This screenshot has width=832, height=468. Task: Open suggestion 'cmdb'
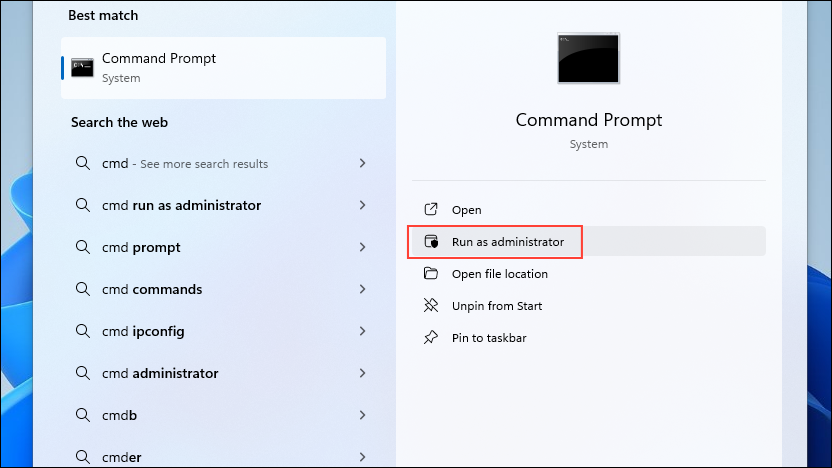[x=223, y=415]
